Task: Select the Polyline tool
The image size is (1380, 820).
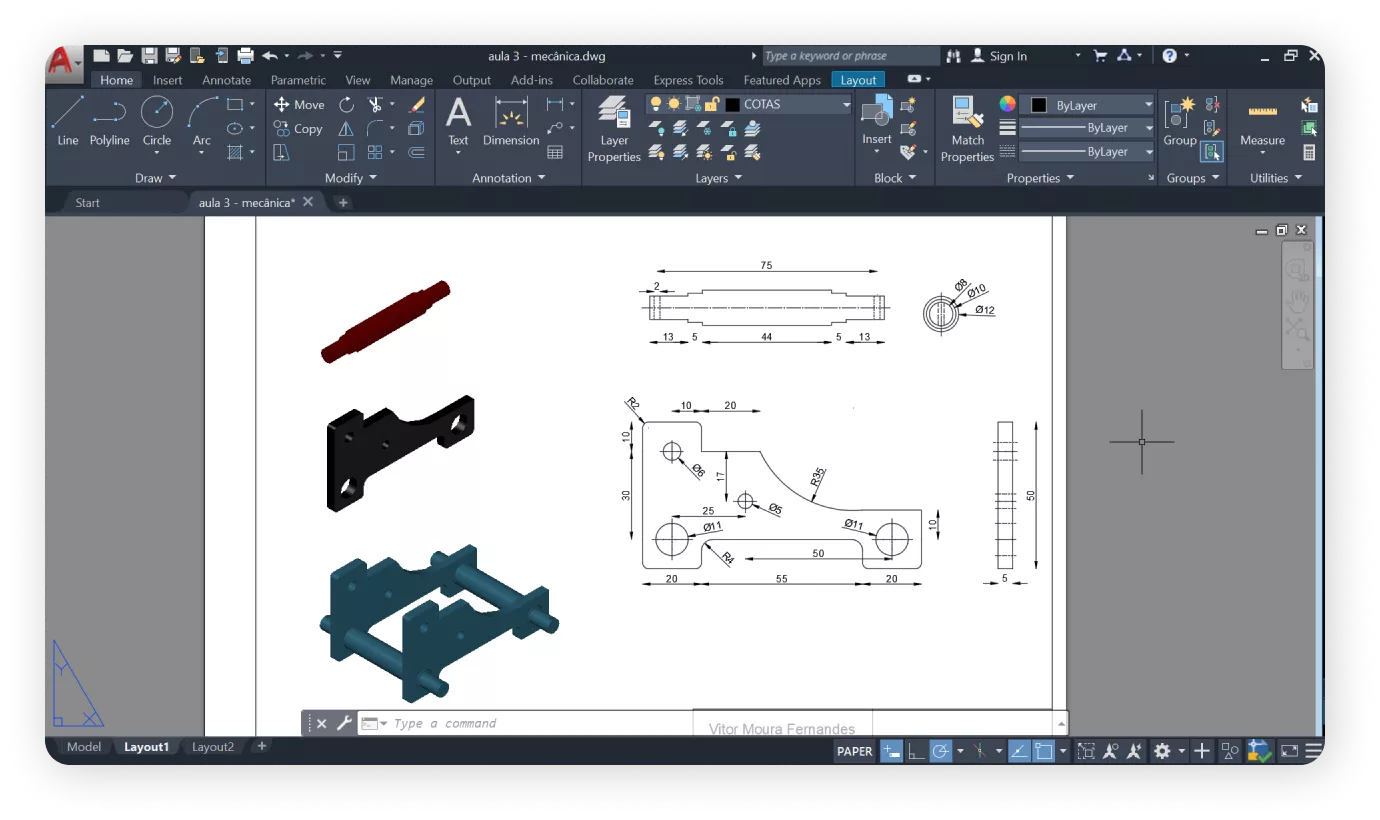Action: (109, 121)
